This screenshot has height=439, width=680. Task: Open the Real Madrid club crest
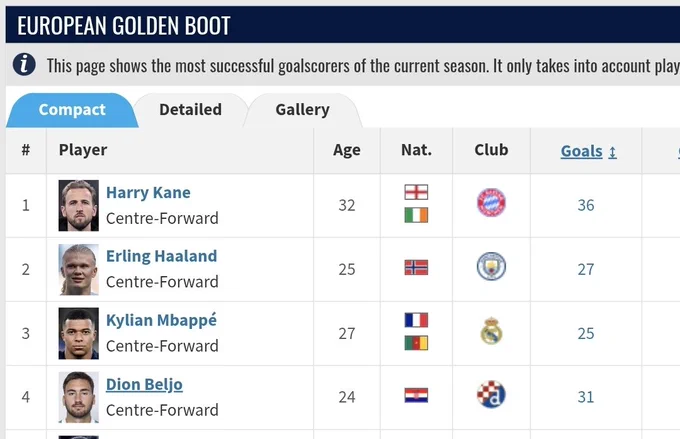click(491, 331)
